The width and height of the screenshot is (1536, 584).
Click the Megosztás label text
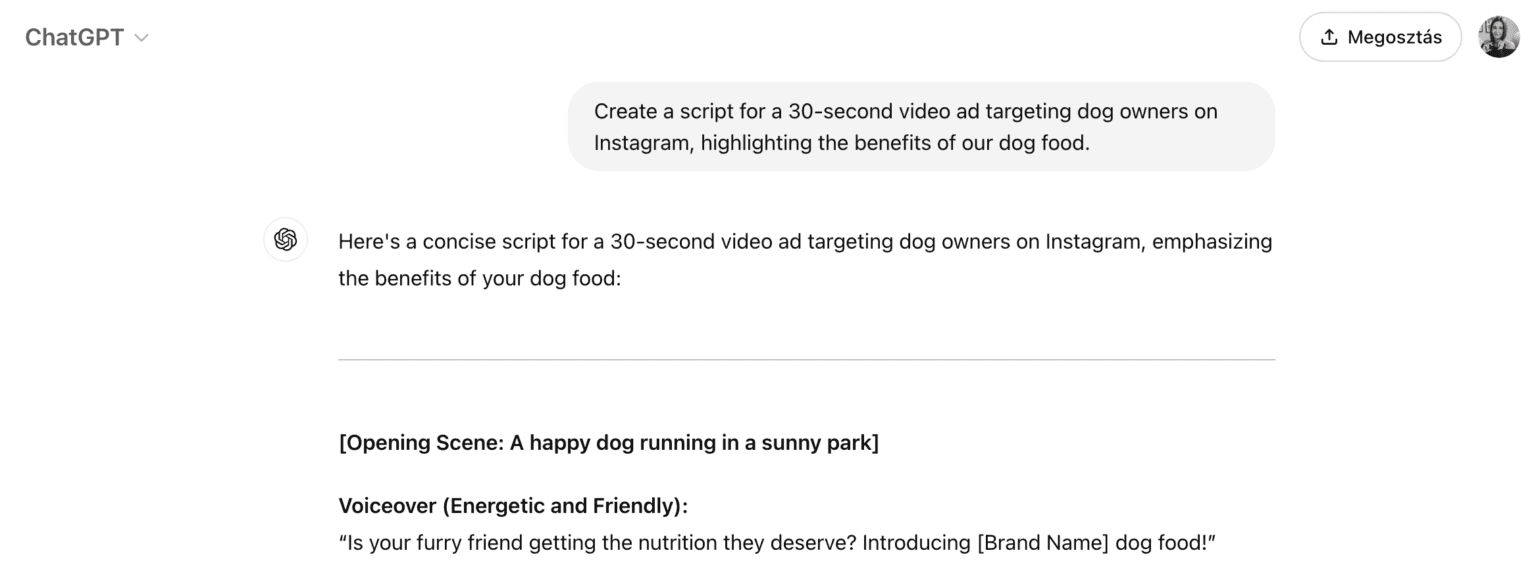pyautogui.click(x=1394, y=36)
